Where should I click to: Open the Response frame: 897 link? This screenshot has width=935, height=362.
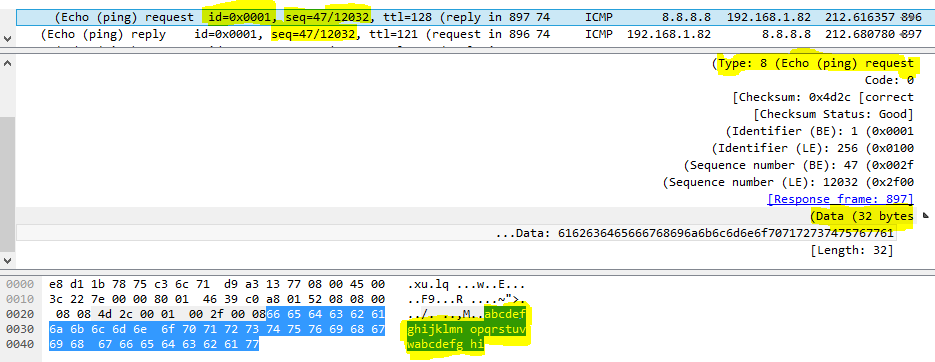[840, 199]
